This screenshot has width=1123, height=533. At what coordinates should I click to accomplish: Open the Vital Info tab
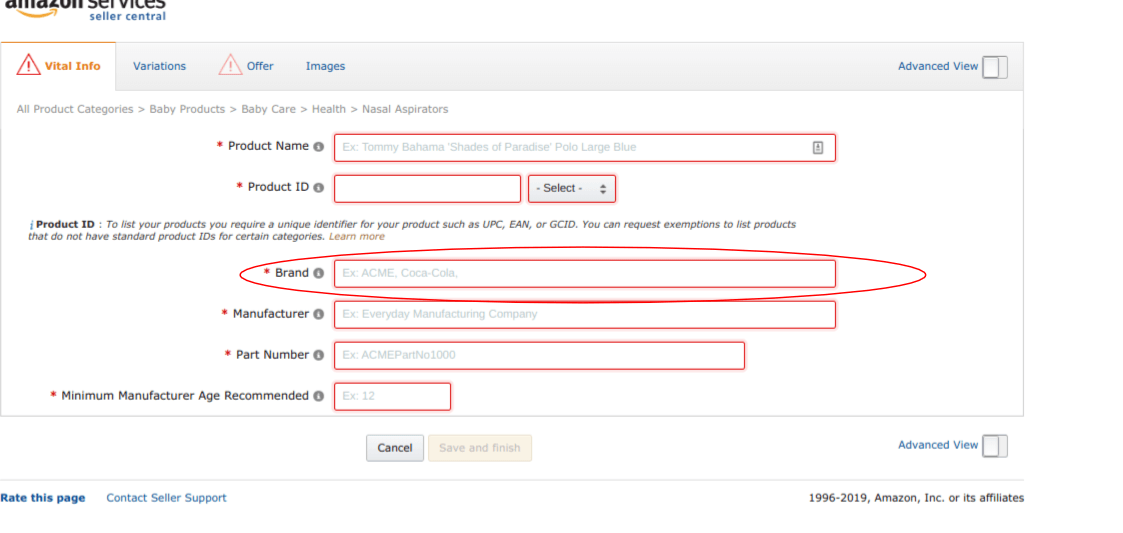tap(59, 66)
